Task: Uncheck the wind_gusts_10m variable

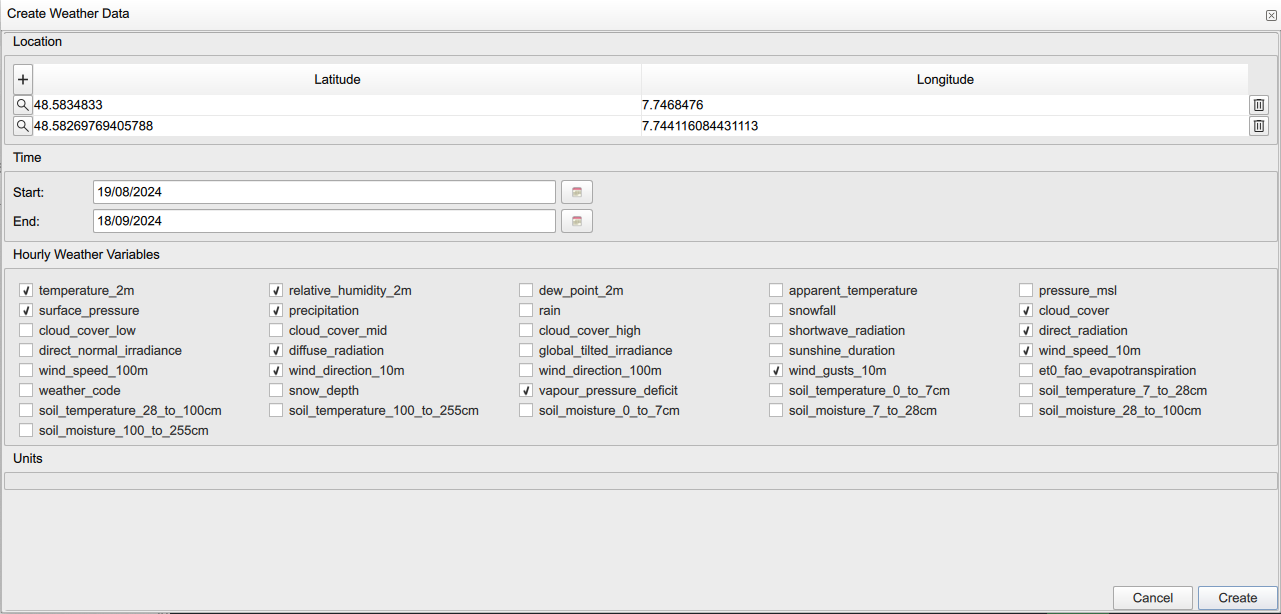Action: 775,370
